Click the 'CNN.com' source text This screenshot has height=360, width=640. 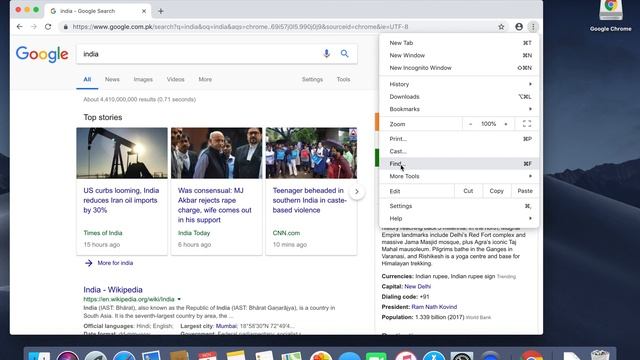tap(286, 233)
